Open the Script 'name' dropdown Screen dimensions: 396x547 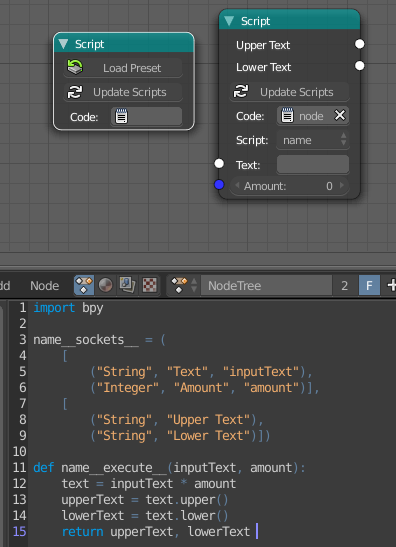[x=313, y=140]
